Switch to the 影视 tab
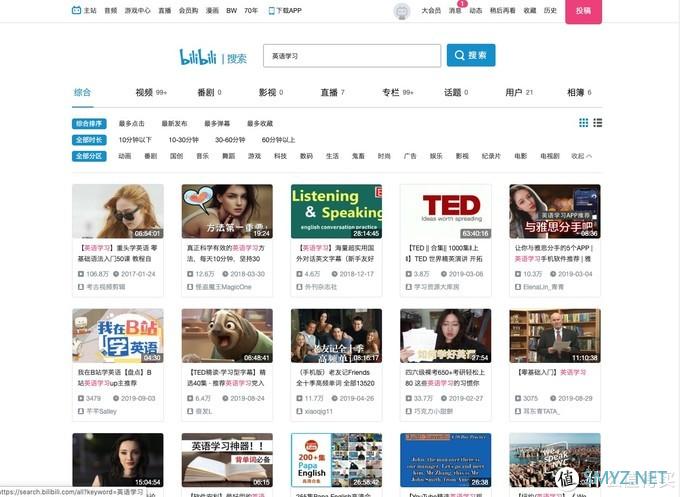The height and width of the screenshot is (497, 680). tap(271, 92)
